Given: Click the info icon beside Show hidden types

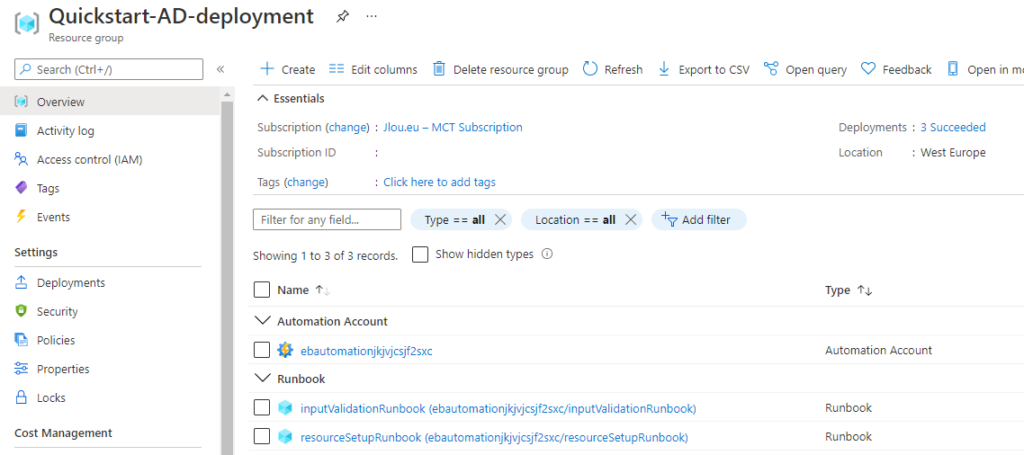Looking at the screenshot, I should (x=547, y=254).
